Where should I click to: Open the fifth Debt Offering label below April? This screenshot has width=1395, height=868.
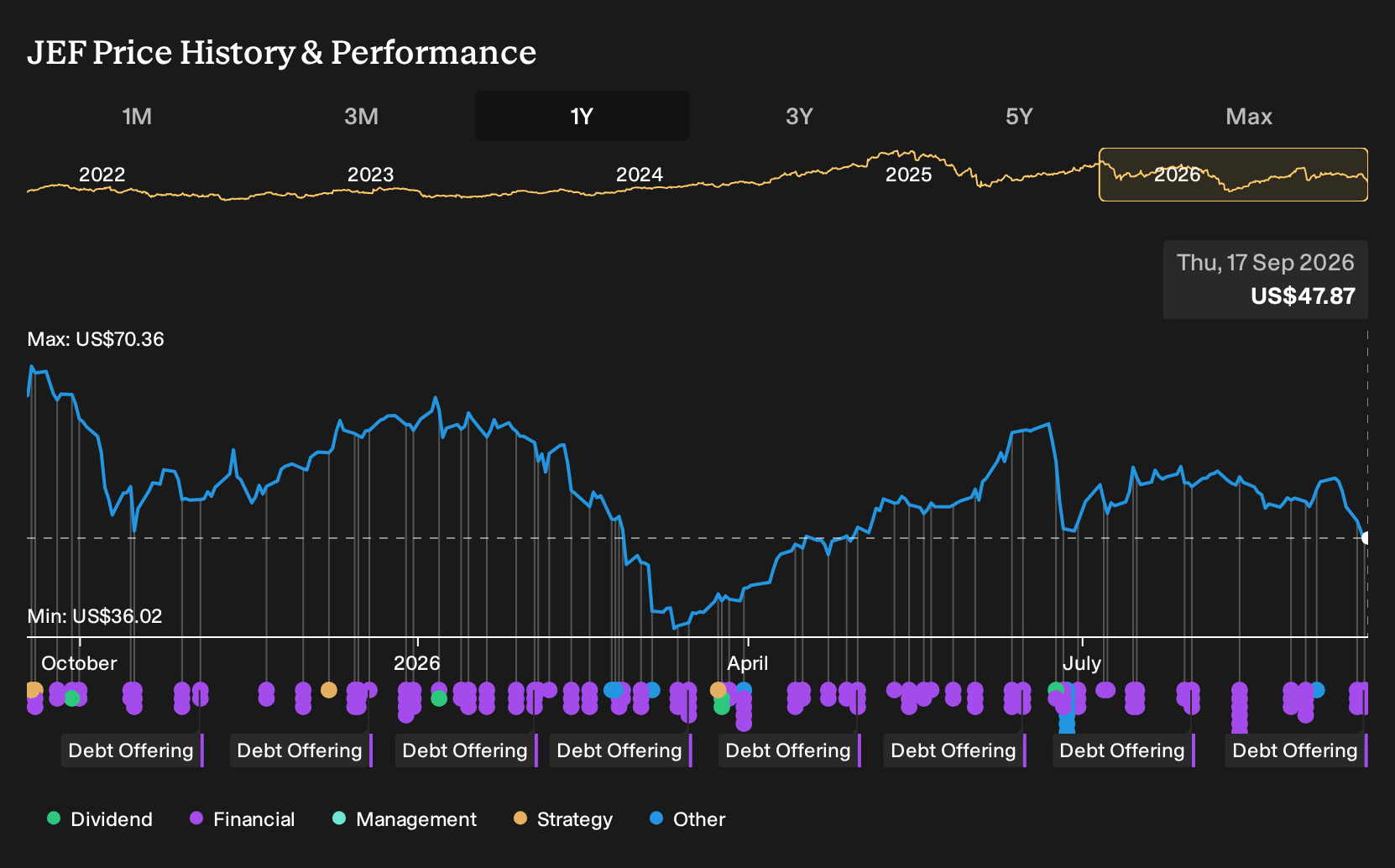point(790,750)
